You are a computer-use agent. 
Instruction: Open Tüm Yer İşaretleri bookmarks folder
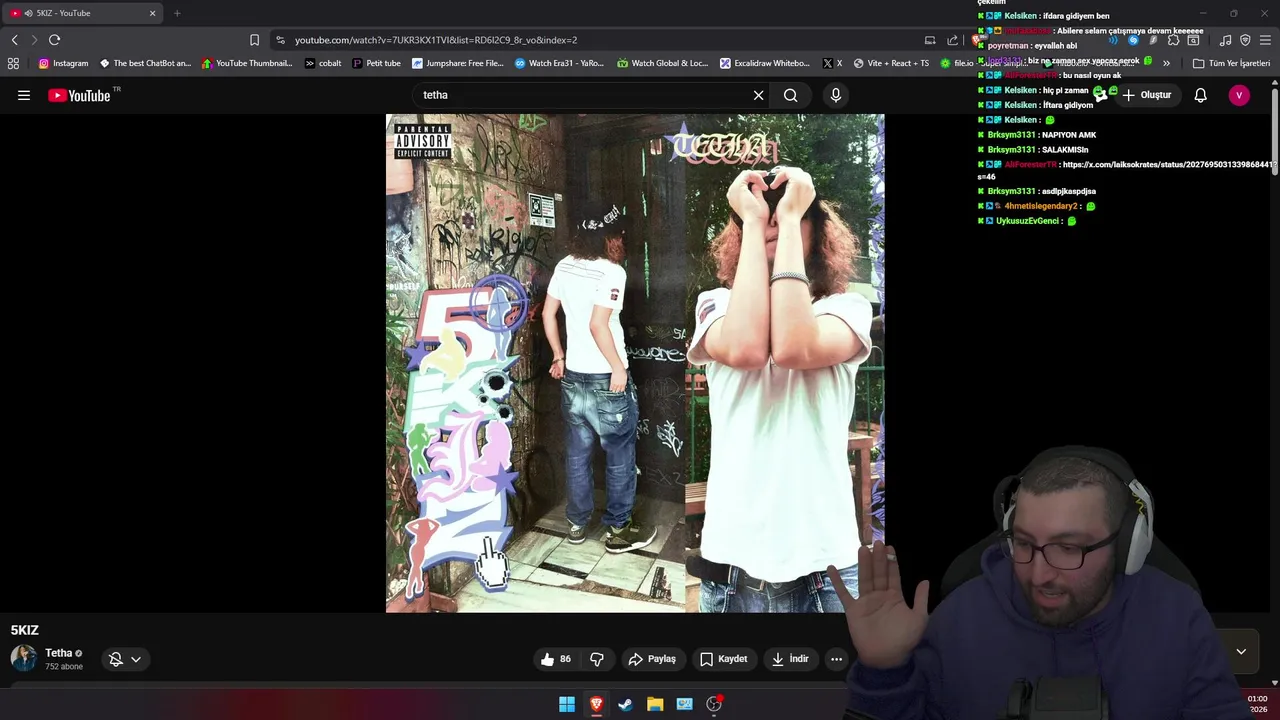click(1231, 63)
